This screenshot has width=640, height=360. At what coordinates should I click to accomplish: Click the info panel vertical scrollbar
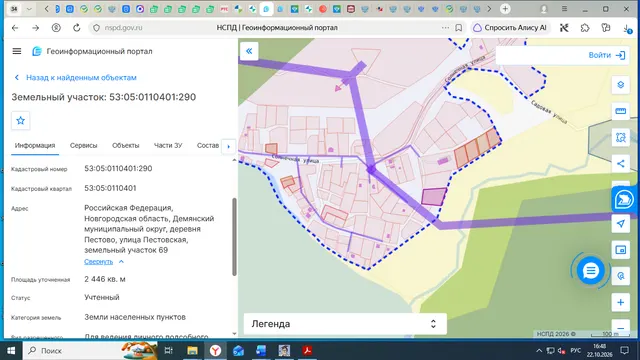tap(234, 237)
